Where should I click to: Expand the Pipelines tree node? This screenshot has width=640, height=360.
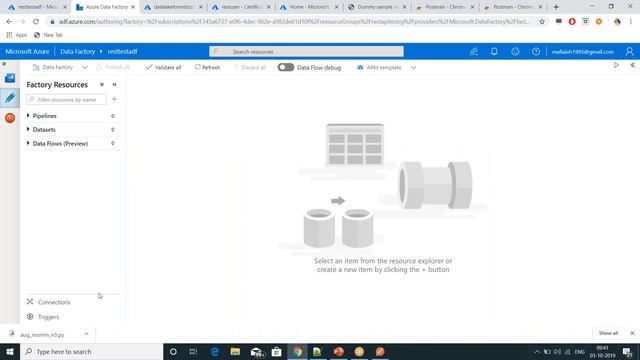click(x=28, y=116)
